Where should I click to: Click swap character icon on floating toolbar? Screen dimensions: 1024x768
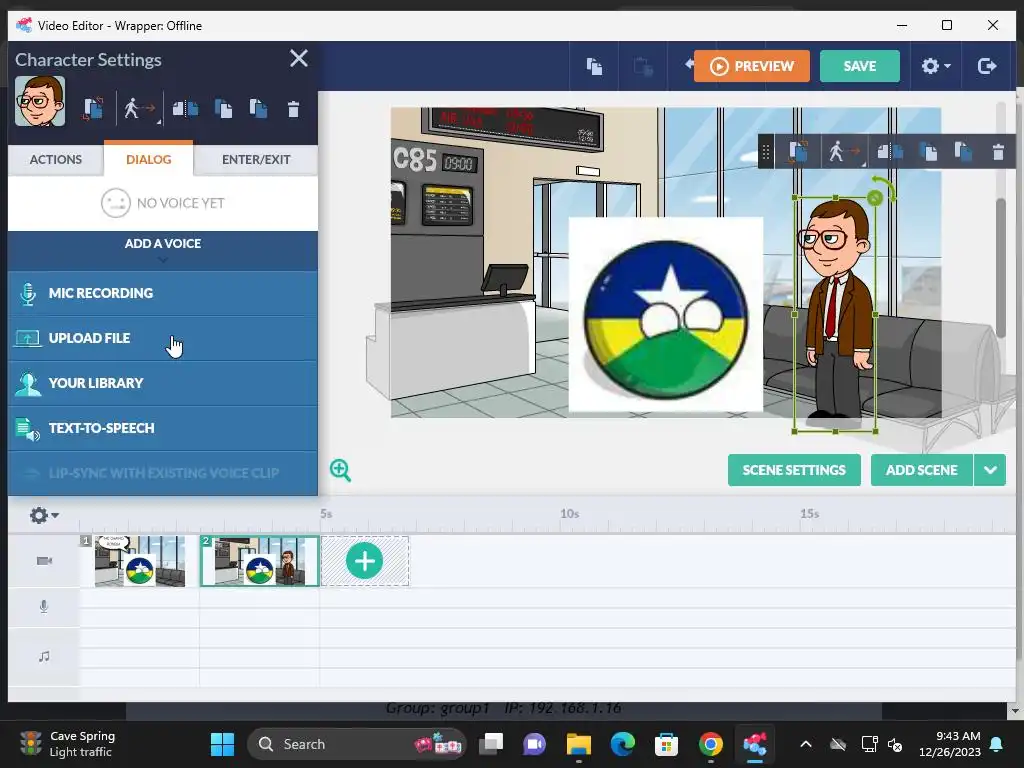[x=797, y=152]
